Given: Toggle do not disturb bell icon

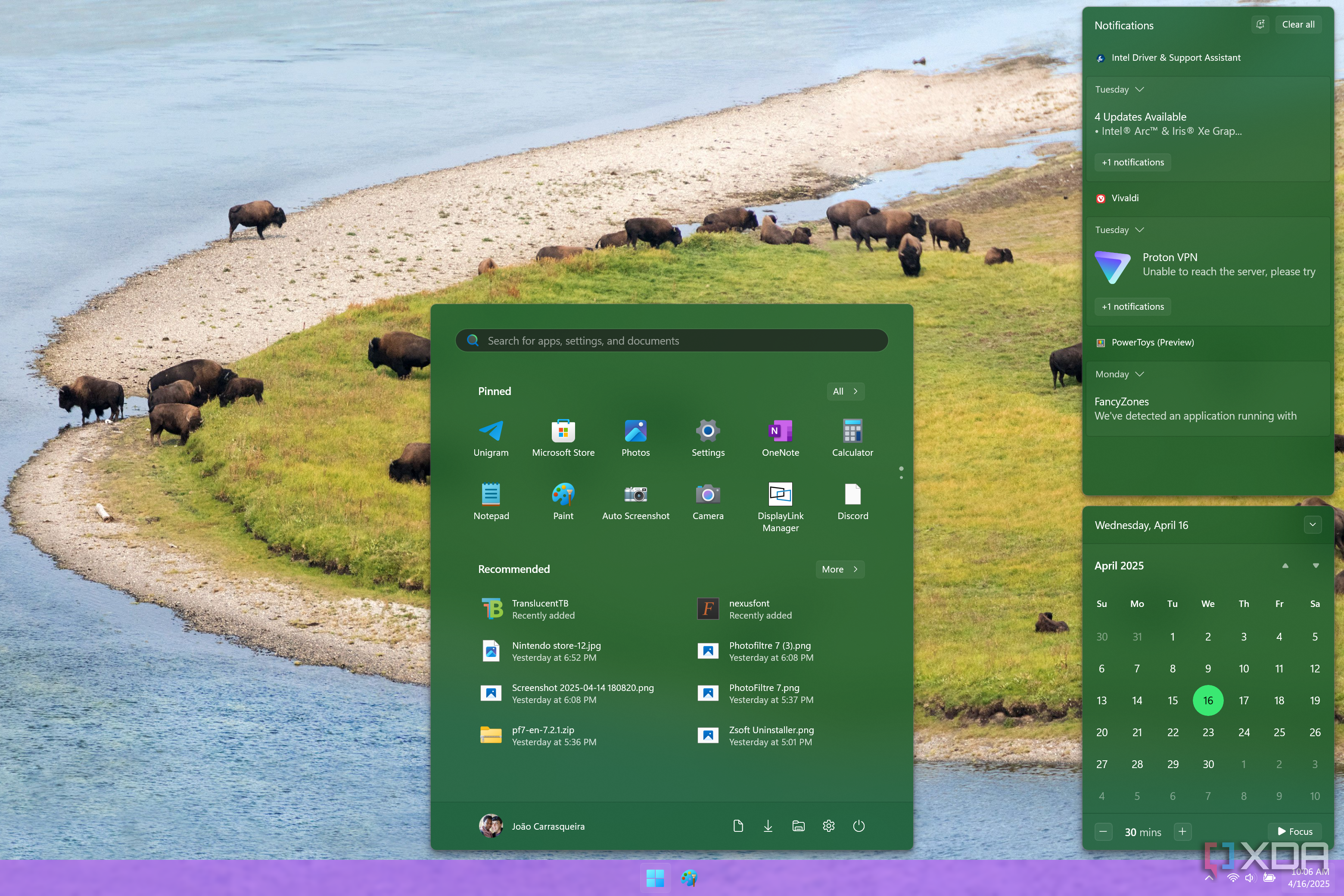Looking at the screenshot, I should (1260, 25).
